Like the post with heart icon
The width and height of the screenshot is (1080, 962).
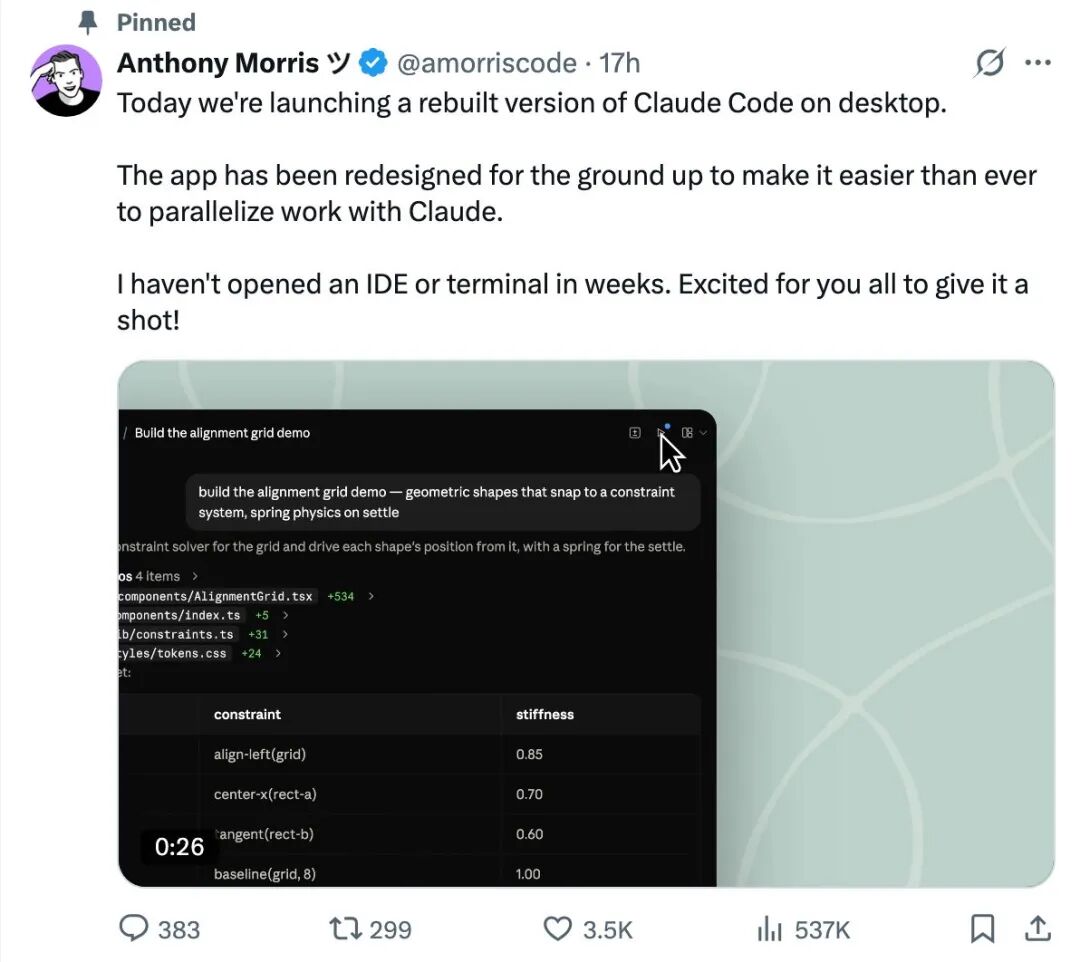[x=557, y=929]
